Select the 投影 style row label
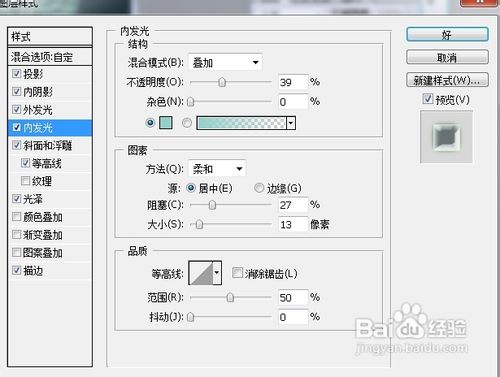Screen dimensions: 500x377 click(33, 74)
